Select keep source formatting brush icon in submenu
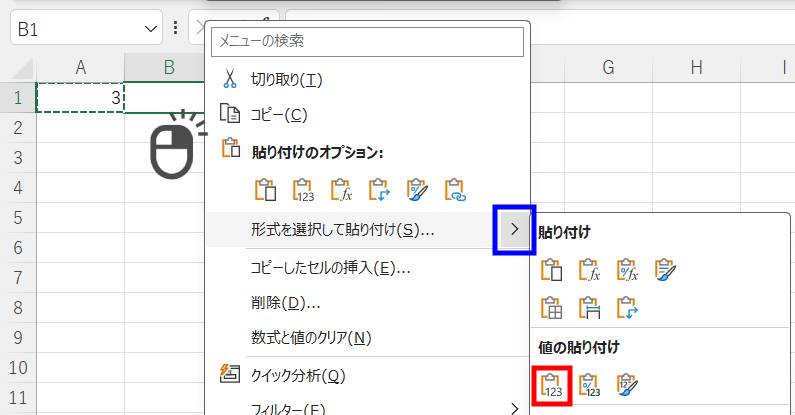 (x=665, y=270)
